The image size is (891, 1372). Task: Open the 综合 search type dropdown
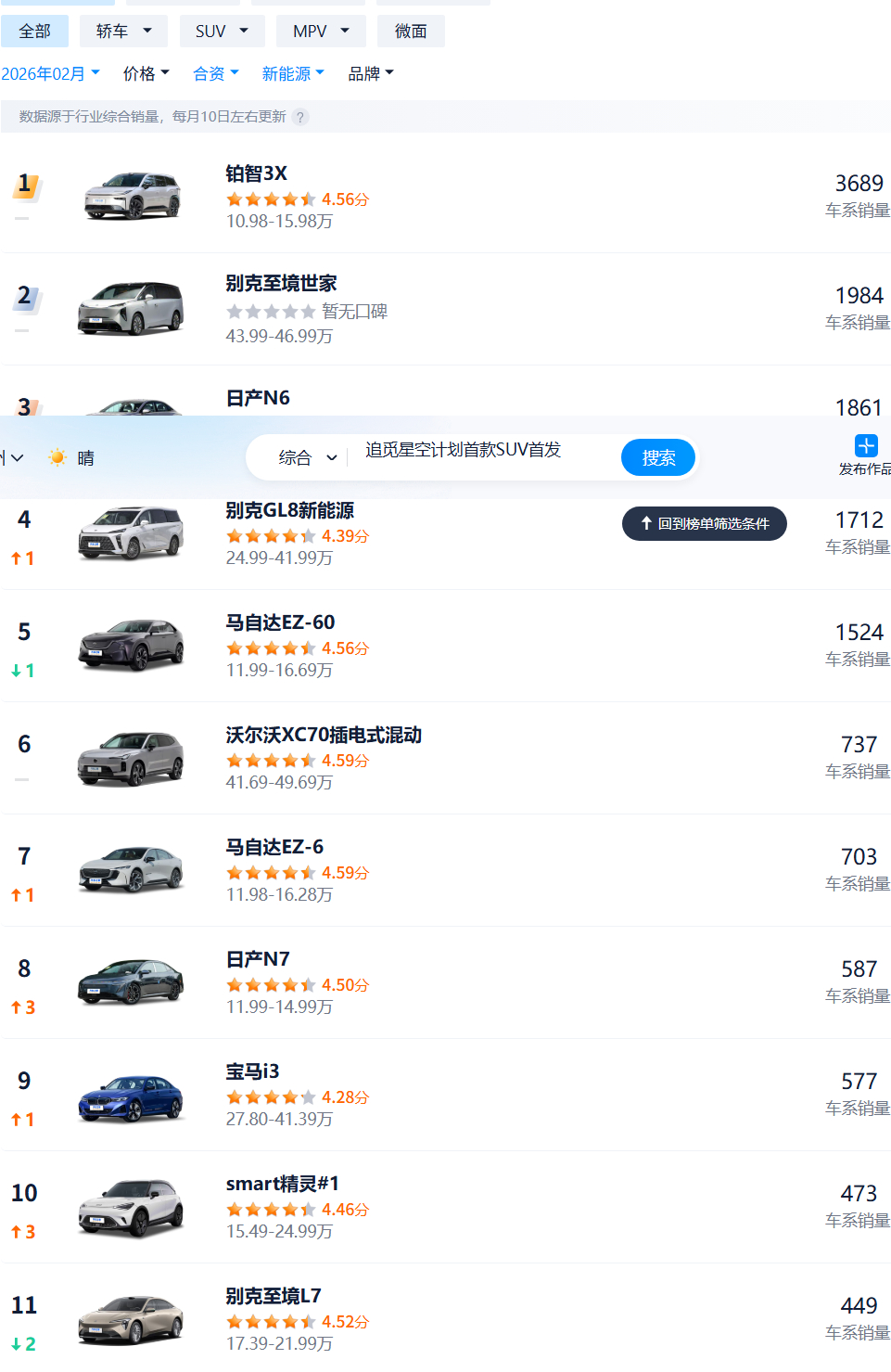point(307,457)
